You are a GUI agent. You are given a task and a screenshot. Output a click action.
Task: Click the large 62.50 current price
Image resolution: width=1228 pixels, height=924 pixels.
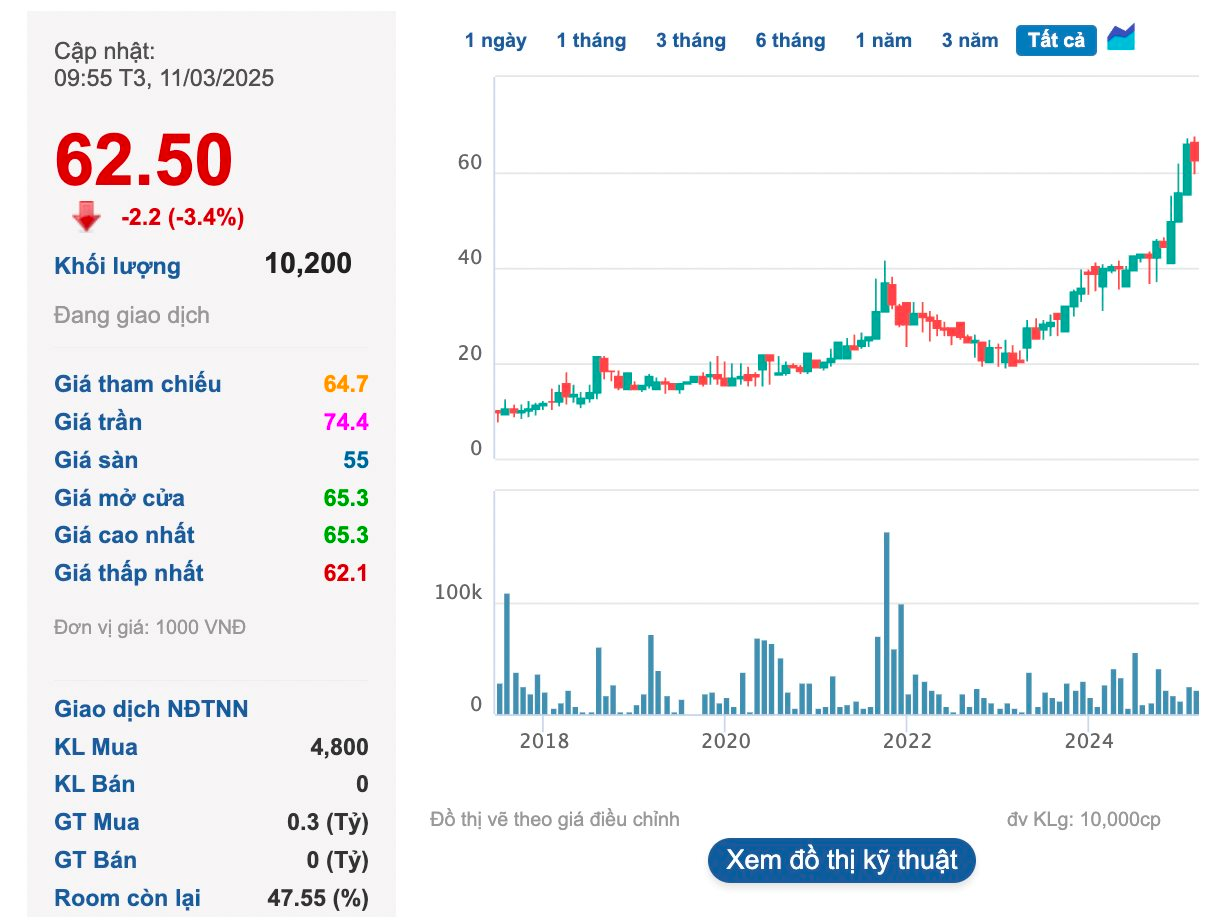tap(144, 160)
